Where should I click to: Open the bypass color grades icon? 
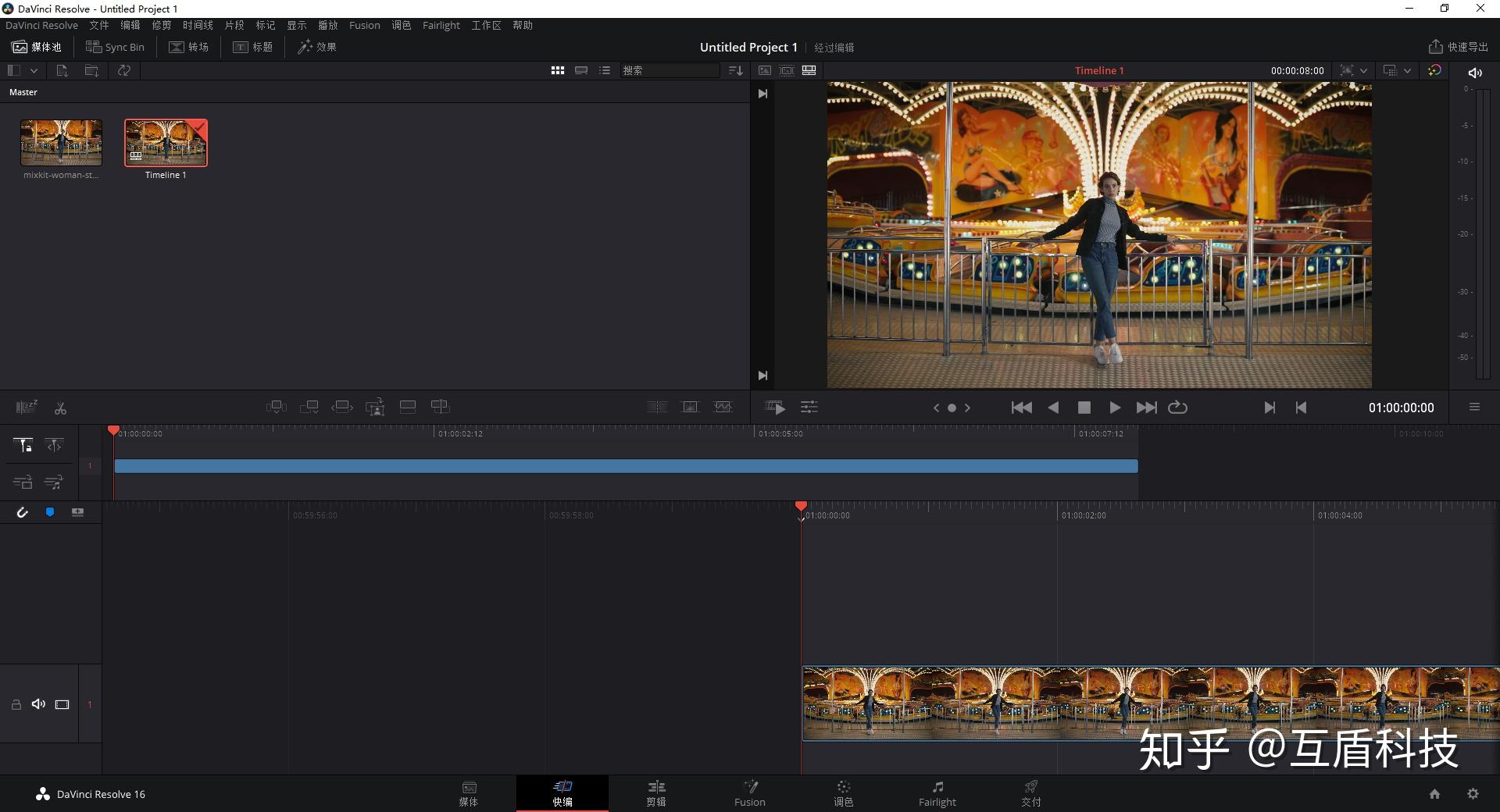(1434, 70)
